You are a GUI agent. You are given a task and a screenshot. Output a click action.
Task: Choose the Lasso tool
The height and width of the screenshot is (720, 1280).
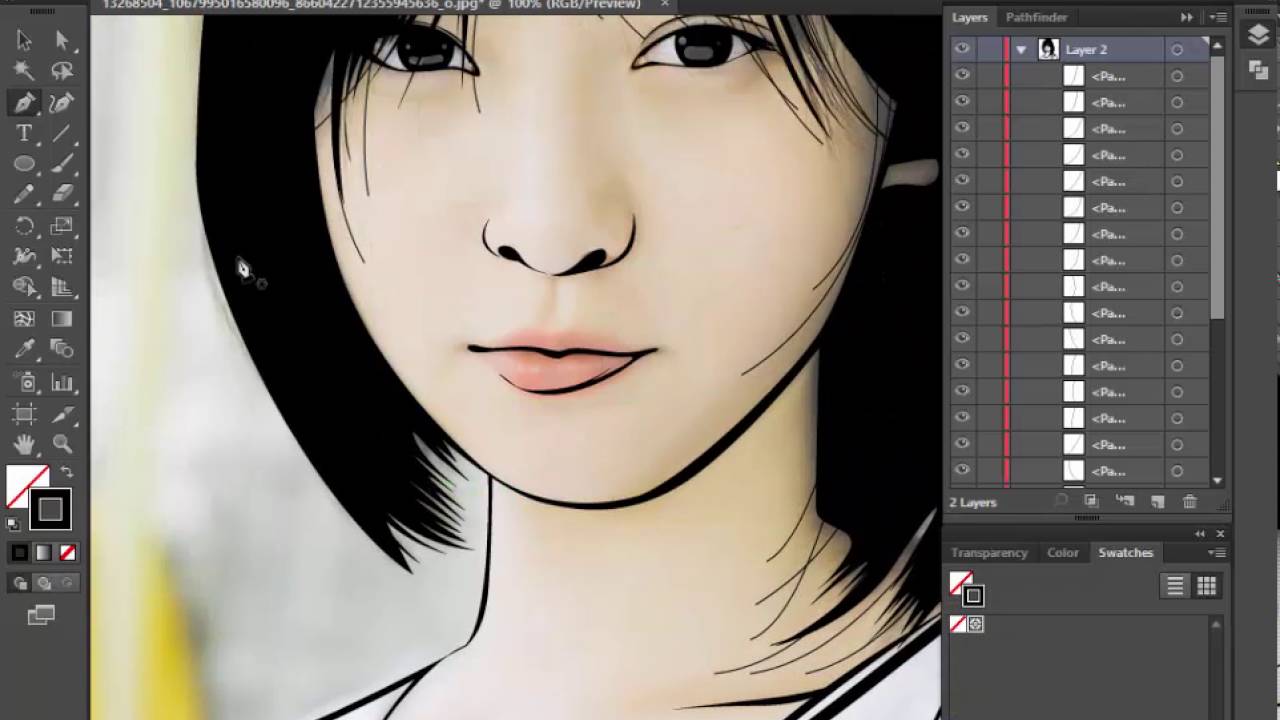(x=62, y=71)
